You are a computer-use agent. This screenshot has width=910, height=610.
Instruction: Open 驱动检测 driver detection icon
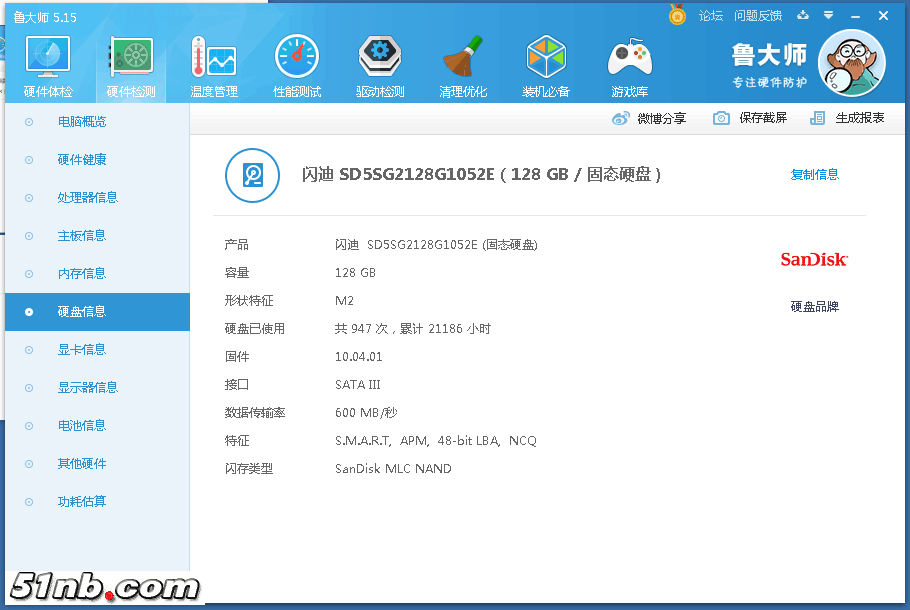pyautogui.click(x=380, y=66)
